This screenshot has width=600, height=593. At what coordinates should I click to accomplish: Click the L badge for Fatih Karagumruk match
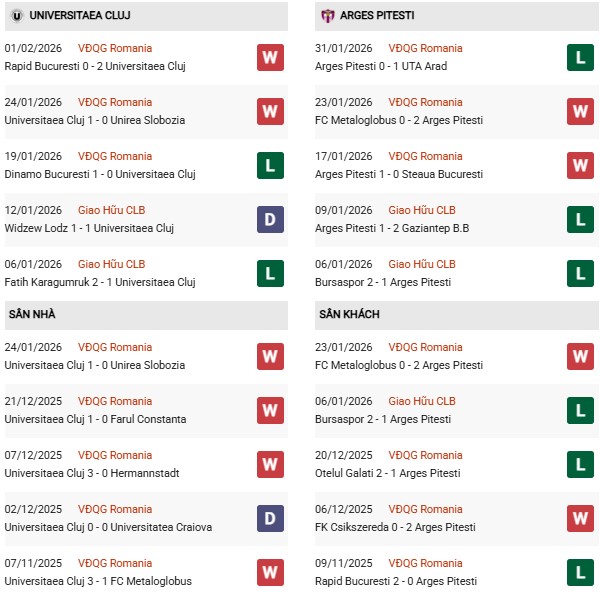coord(270,273)
